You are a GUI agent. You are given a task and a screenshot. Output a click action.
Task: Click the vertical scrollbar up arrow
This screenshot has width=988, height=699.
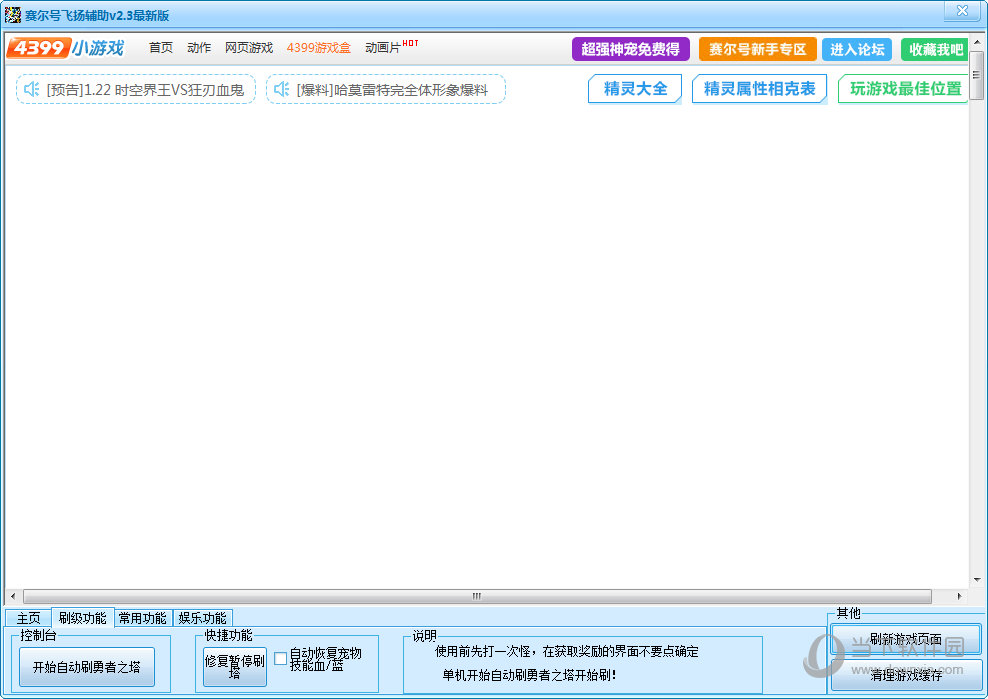click(x=977, y=43)
